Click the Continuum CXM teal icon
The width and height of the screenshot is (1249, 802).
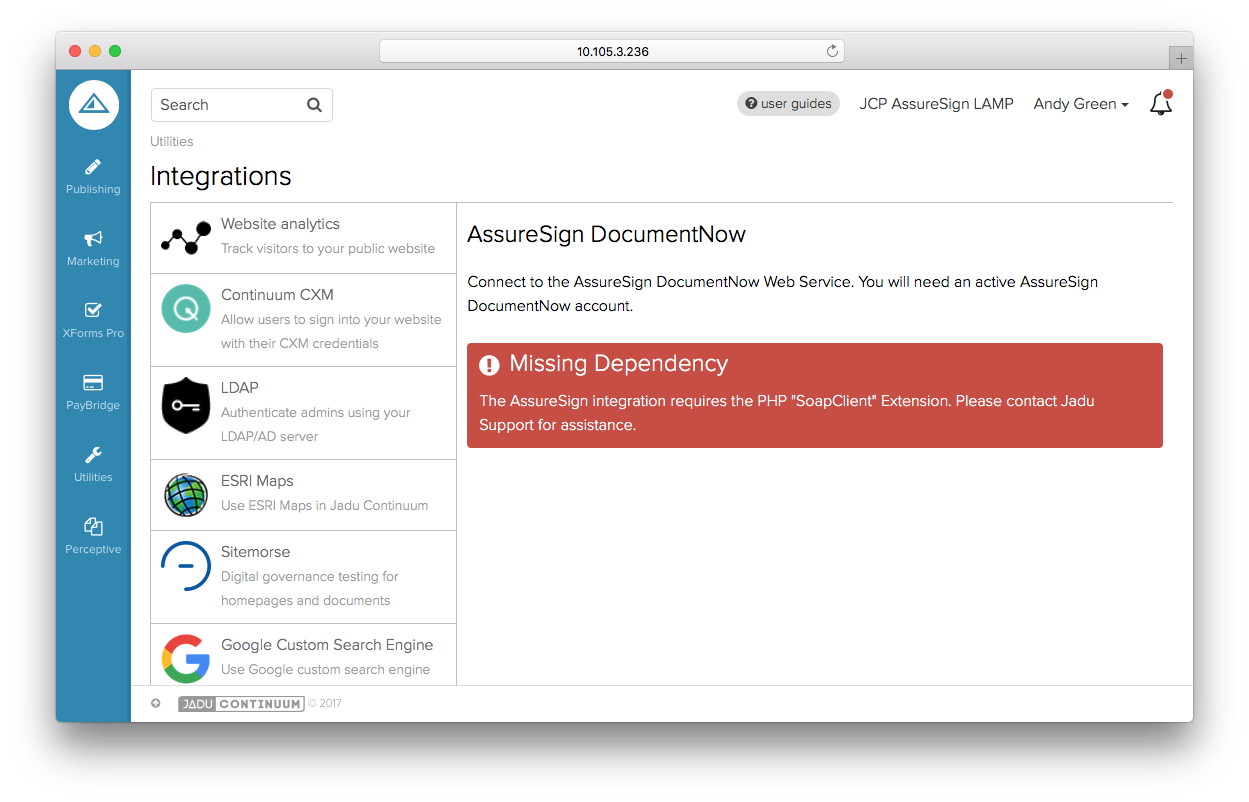[x=186, y=310]
